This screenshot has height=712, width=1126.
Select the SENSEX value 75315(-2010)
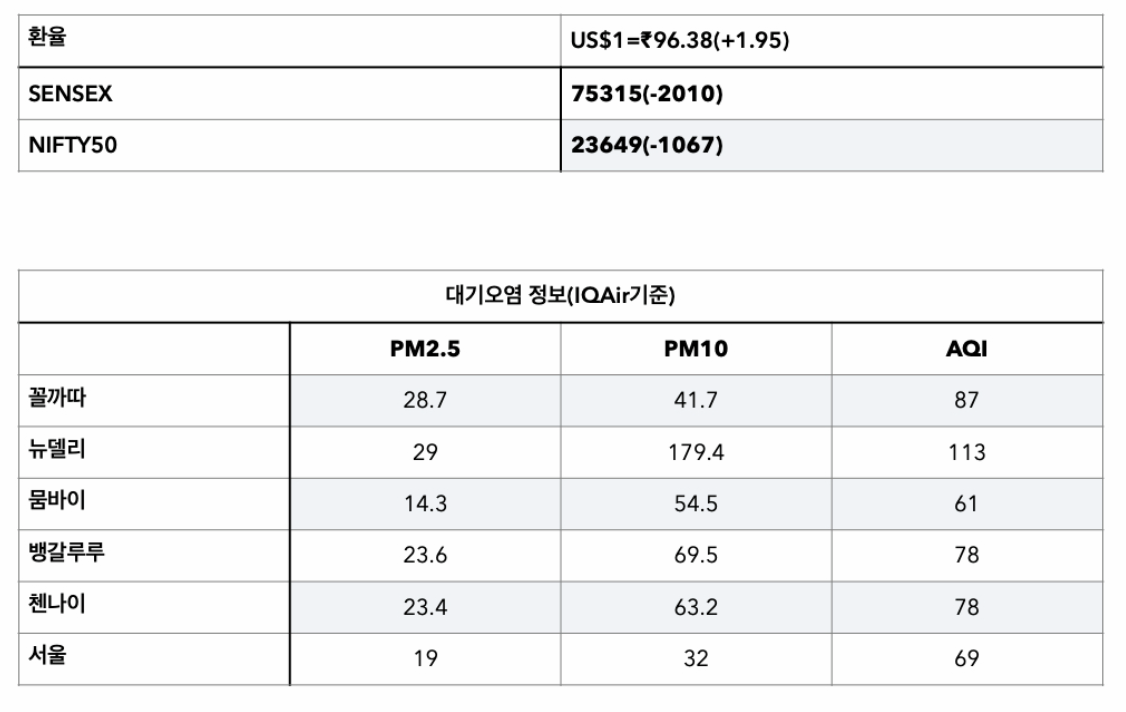coord(646,93)
